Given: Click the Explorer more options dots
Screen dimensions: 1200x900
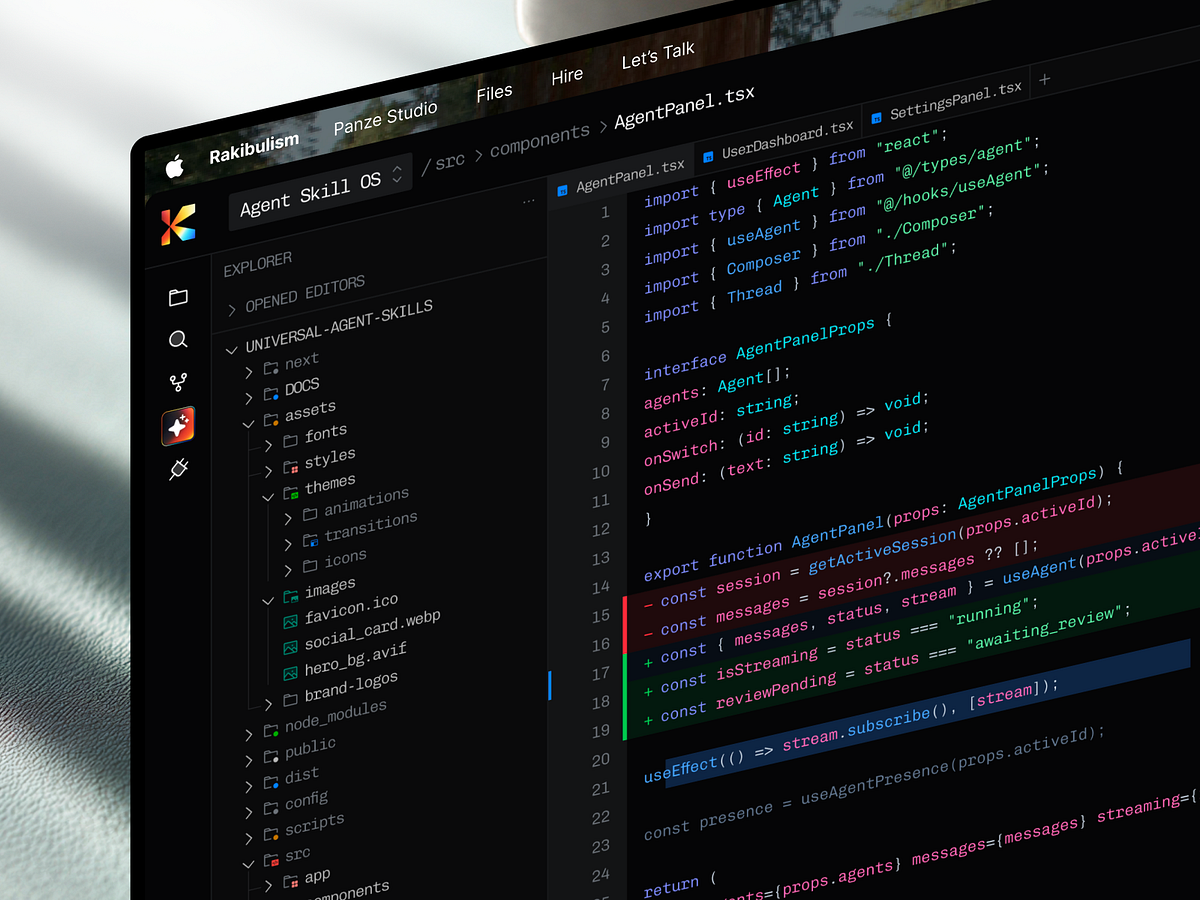Looking at the screenshot, I should pyautogui.click(x=529, y=201).
